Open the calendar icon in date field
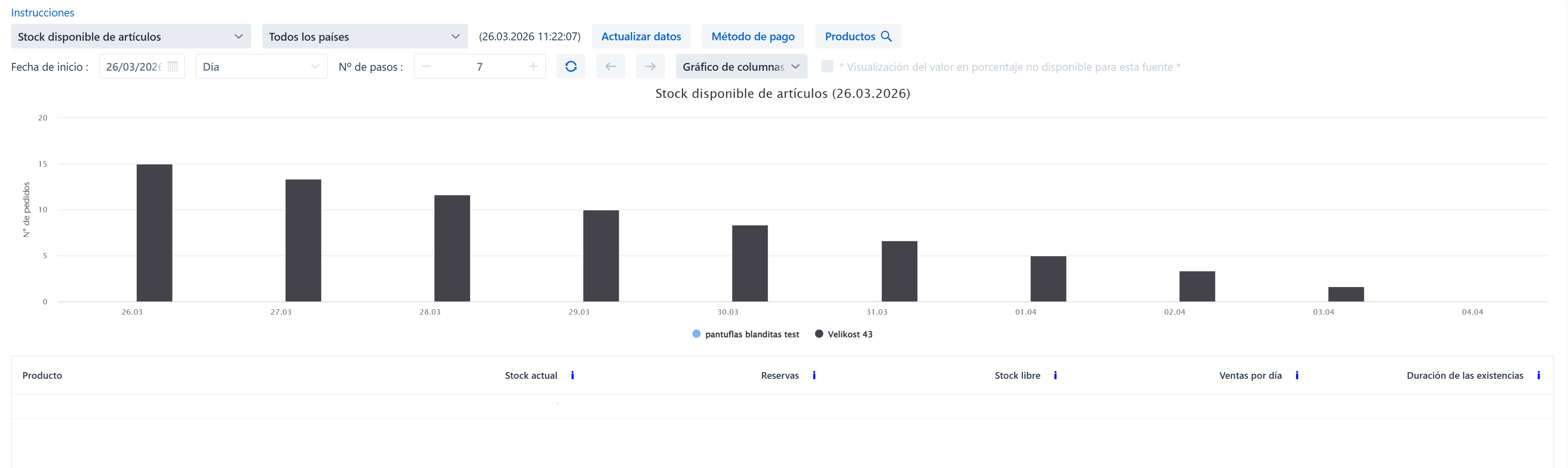 [173, 66]
